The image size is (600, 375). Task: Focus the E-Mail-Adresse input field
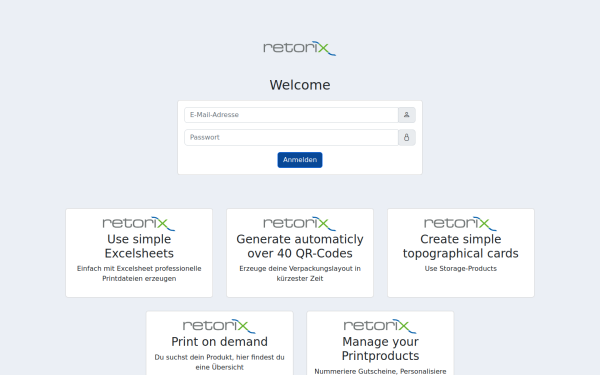(291, 115)
